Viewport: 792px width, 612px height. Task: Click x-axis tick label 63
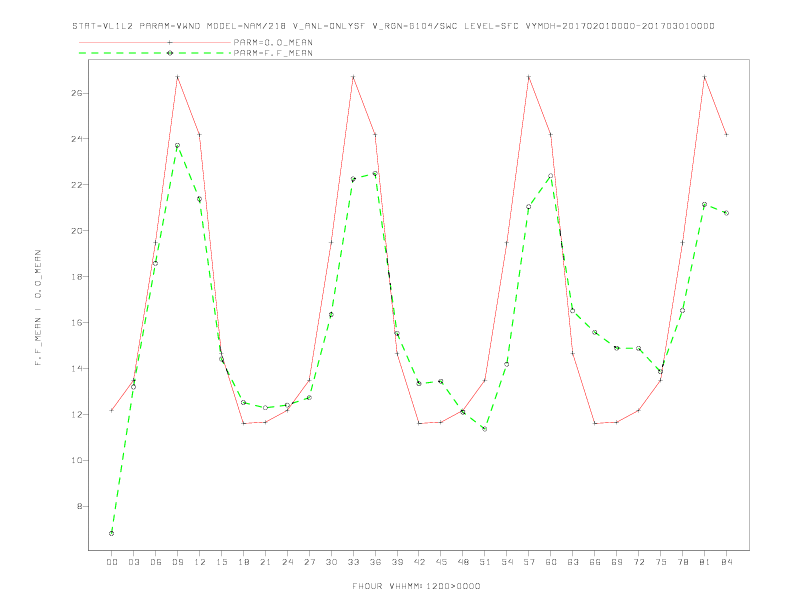point(573,562)
